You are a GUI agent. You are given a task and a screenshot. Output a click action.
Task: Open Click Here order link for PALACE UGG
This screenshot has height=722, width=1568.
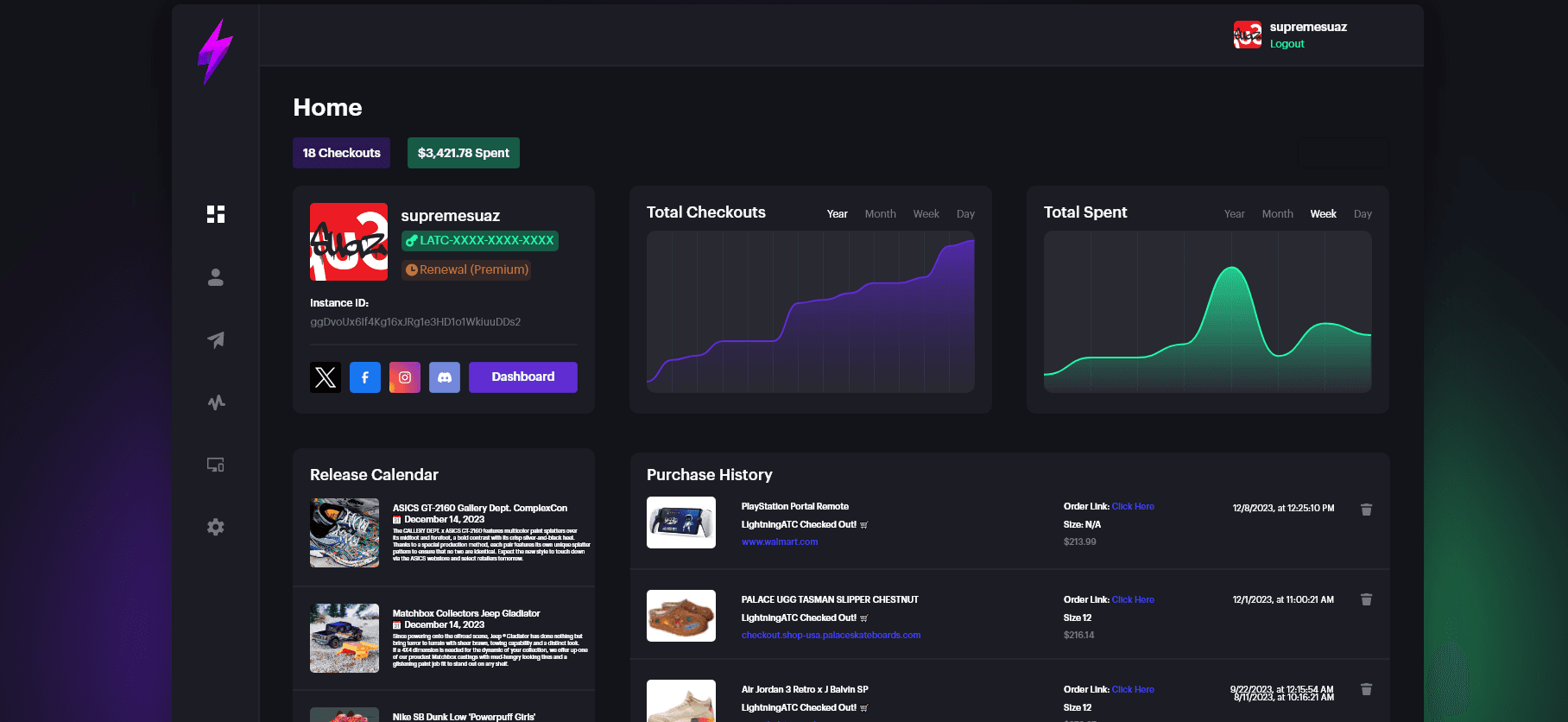[x=1133, y=600]
